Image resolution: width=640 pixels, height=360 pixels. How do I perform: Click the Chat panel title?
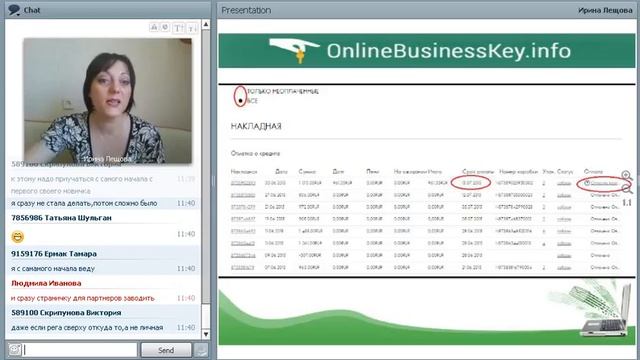pyautogui.click(x=32, y=10)
